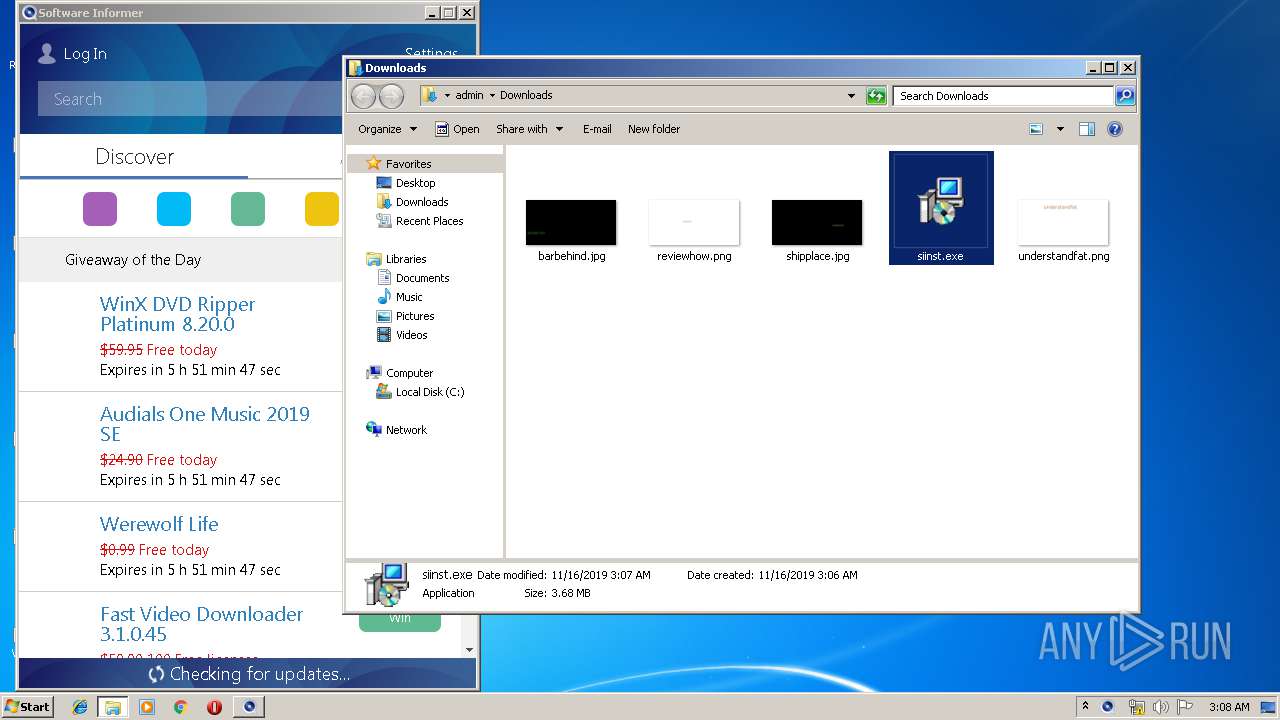The height and width of the screenshot is (720, 1280).
Task: Toggle the preview pane icon
Action: click(1087, 129)
